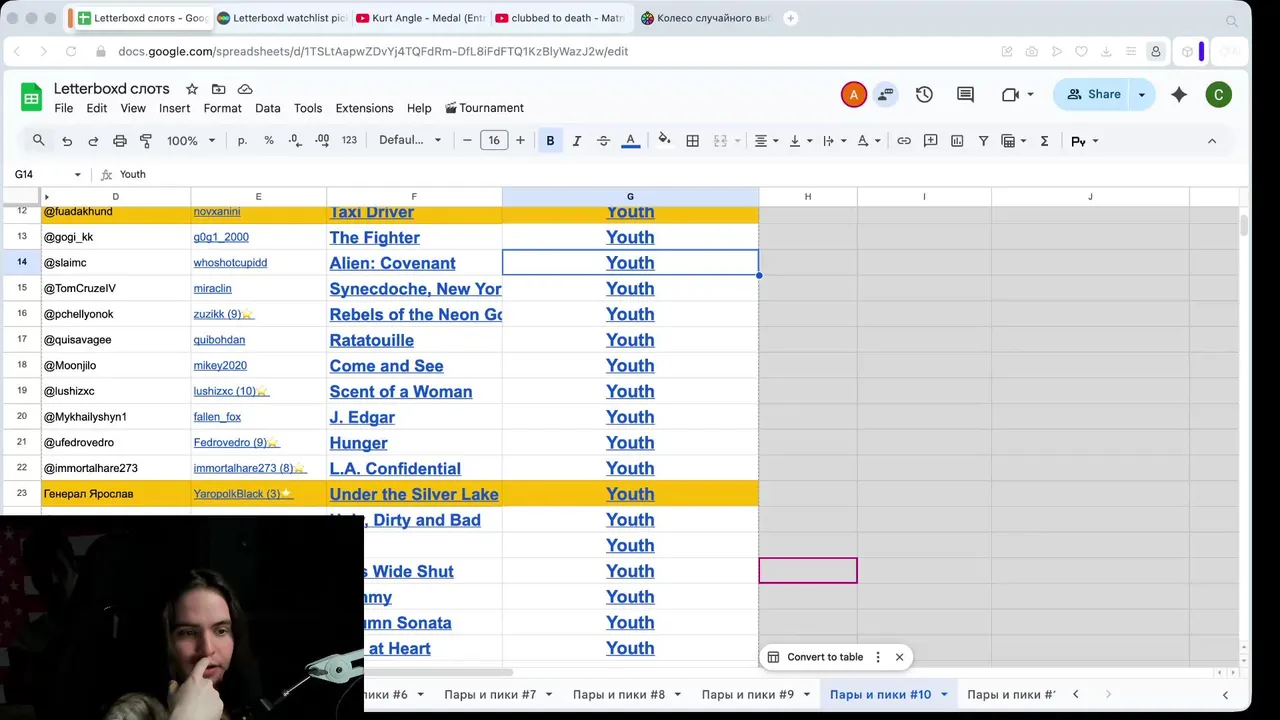Increase decimal places
1280x720 pixels.
point(322,141)
